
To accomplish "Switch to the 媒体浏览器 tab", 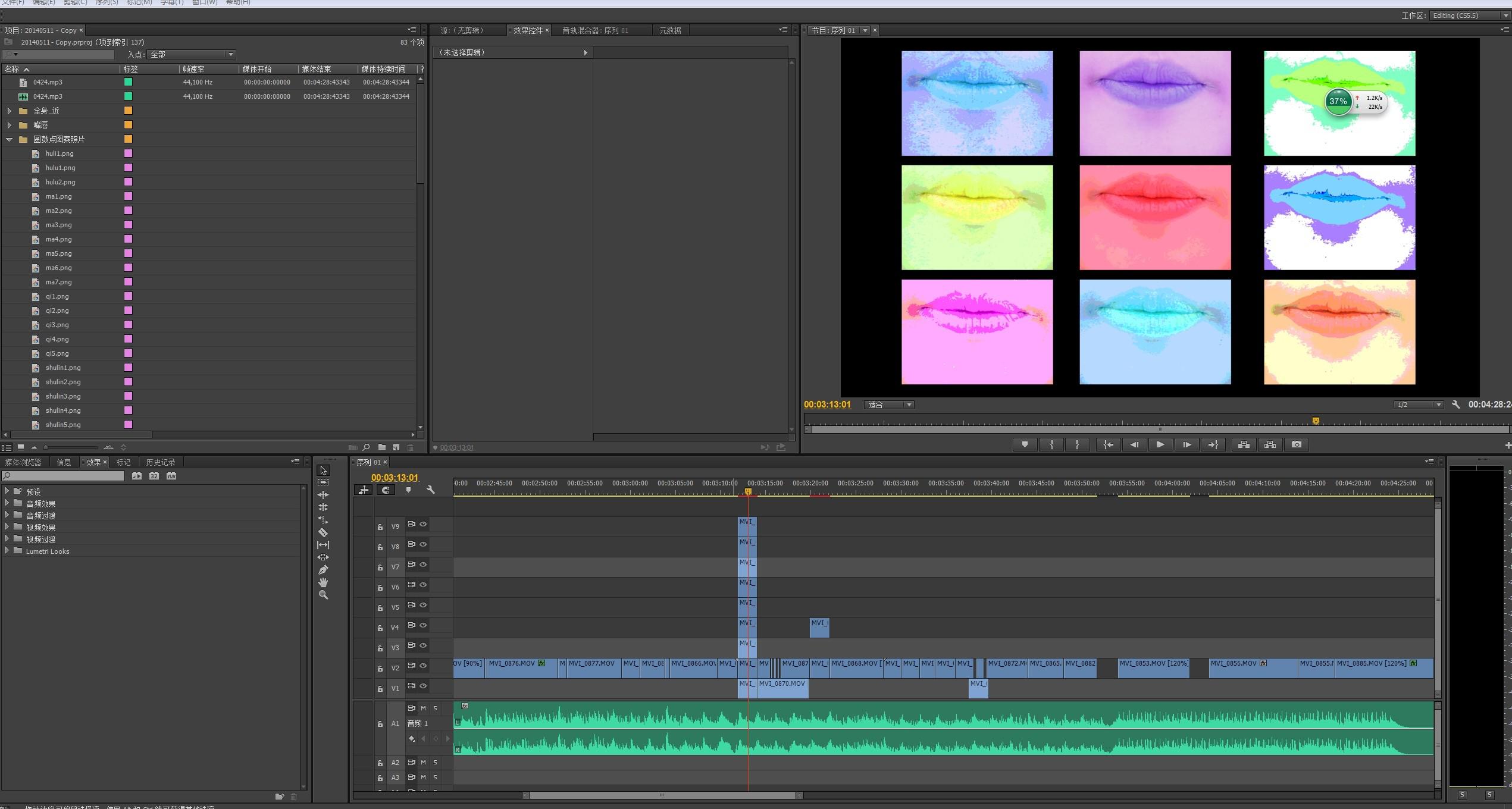I will click(23, 462).
